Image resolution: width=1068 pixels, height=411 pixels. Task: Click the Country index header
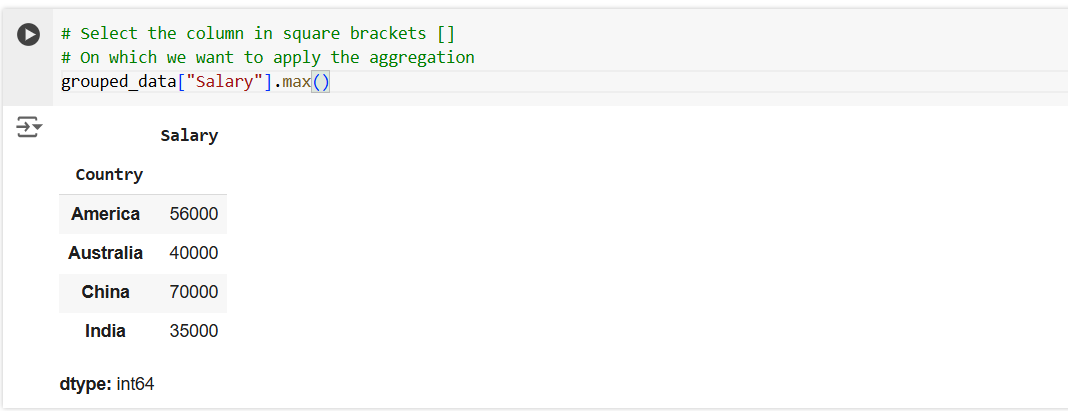pyautogui.click(x=109, y=175)
